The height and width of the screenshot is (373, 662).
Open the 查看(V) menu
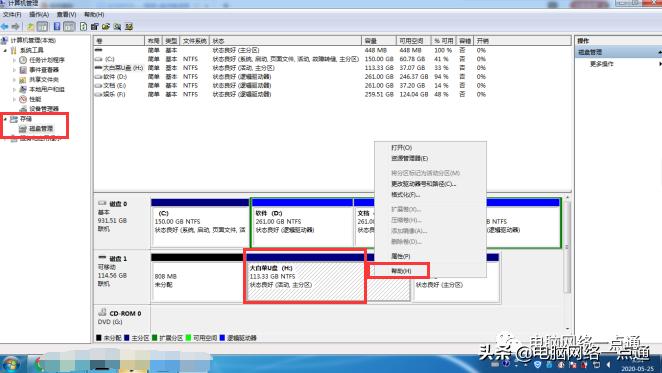tap(66, 14)
